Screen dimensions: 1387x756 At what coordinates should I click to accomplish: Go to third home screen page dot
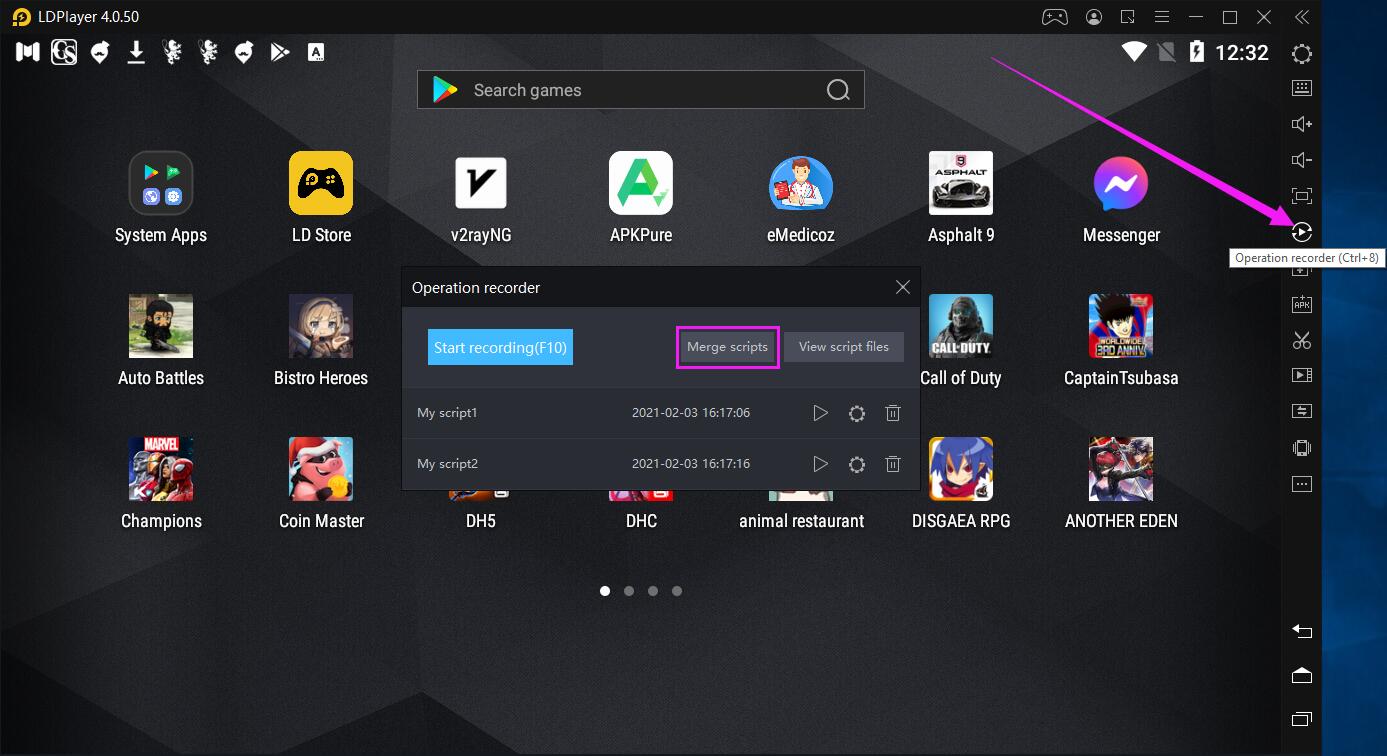point(653,591)
